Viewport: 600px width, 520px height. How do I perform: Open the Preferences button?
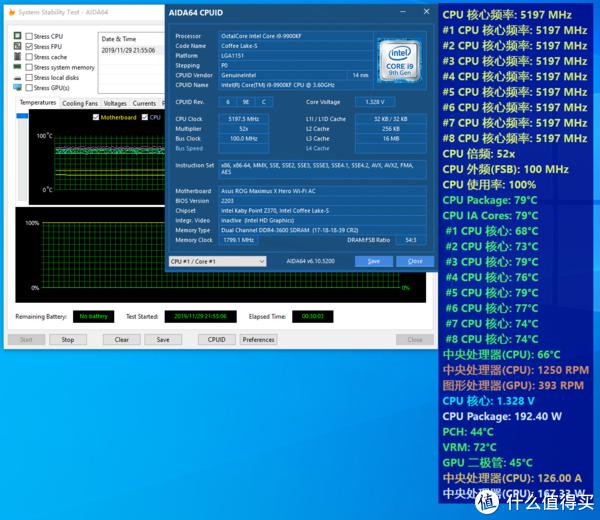(258, 340)
